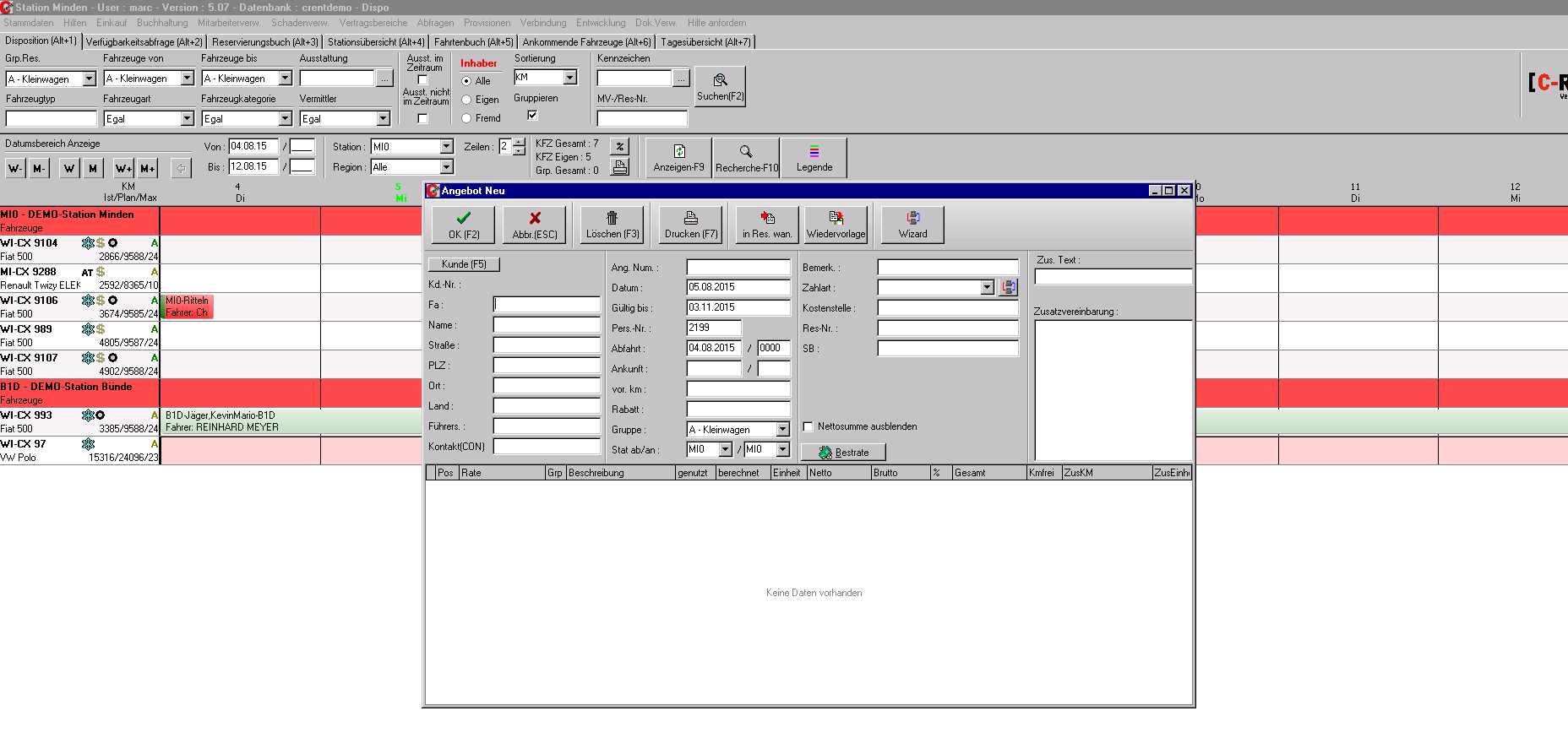The height and width of the screenshot is (754, 1568).
Task: Click the Suchen (F2) binoculars button
Action: 720,86
